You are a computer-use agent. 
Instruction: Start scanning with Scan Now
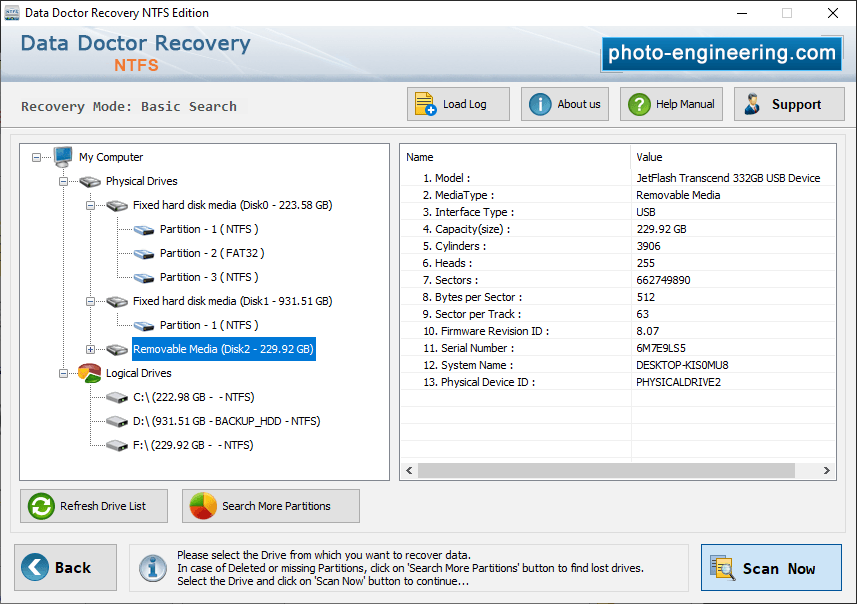tap(771, 567)
